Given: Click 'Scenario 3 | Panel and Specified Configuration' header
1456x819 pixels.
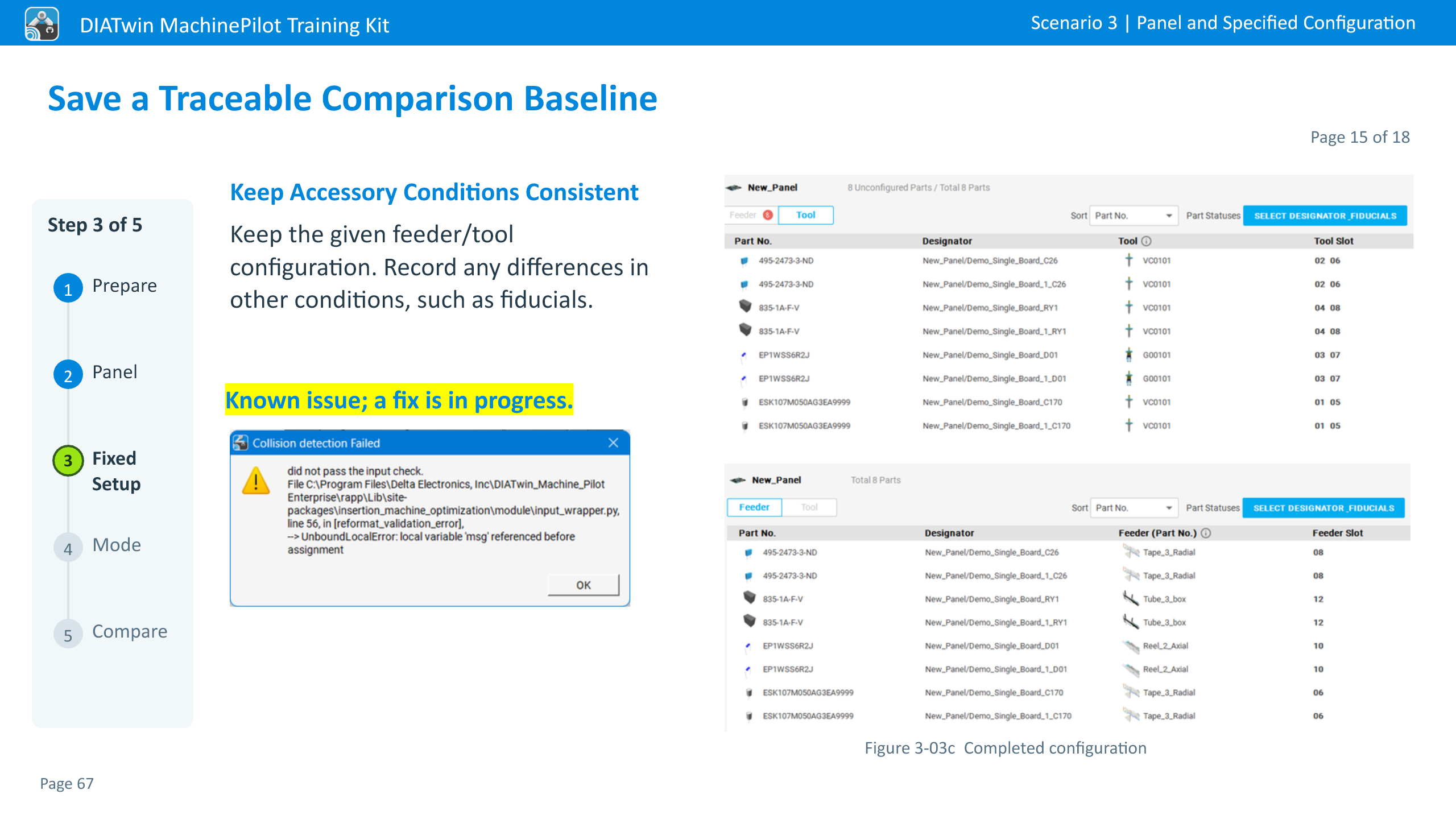Looking at the screenshot, I should tap(1223, 23).
